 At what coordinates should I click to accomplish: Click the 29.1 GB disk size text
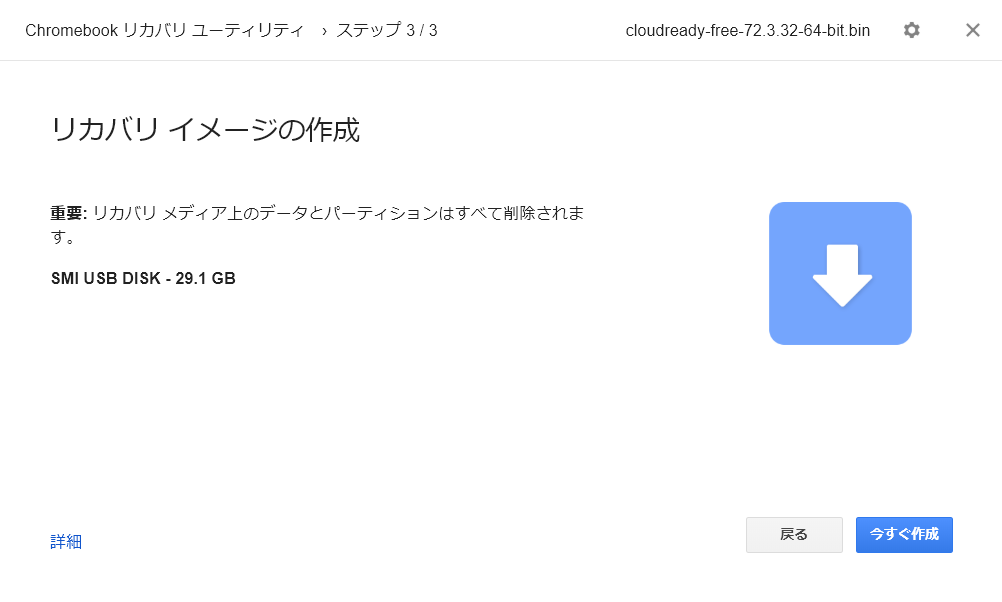click(x=206, y=279)
